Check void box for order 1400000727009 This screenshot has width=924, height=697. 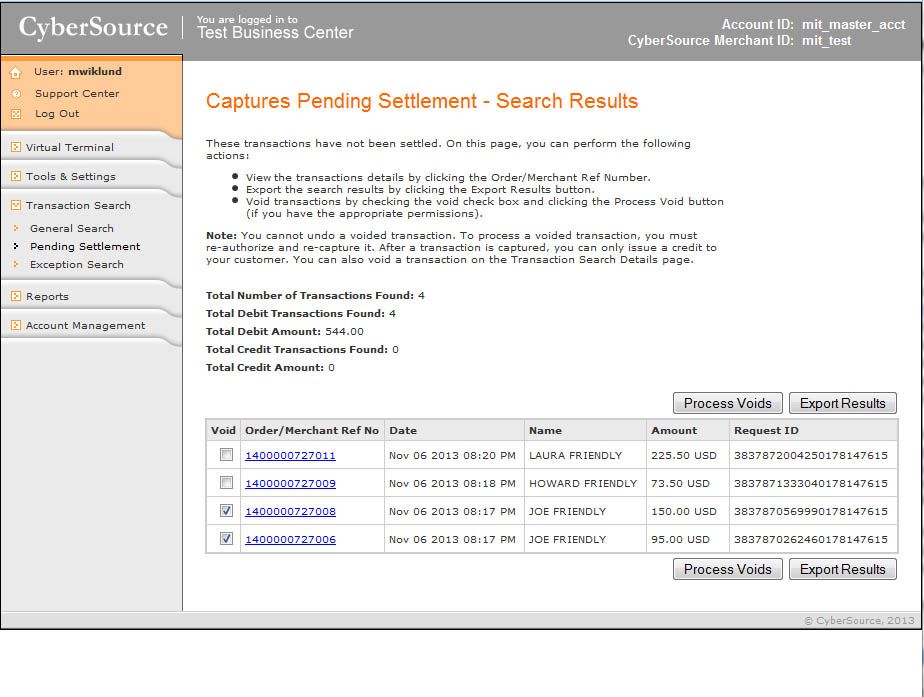tap(226, 483)
